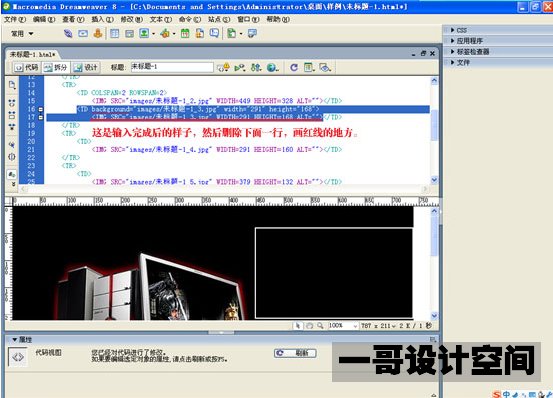The image size is (553, 398).
Task: Click the file management icon
Action: [x=256, y=67]
